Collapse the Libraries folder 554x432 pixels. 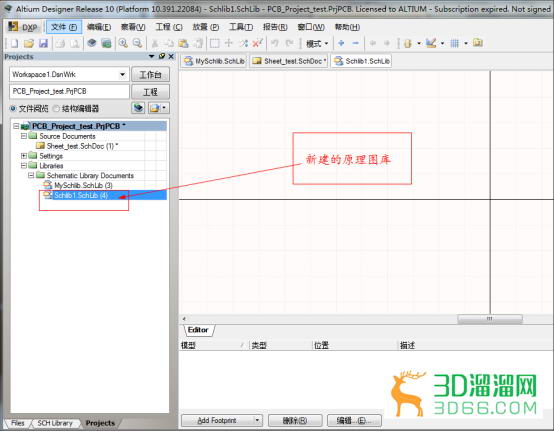point(24,166)
